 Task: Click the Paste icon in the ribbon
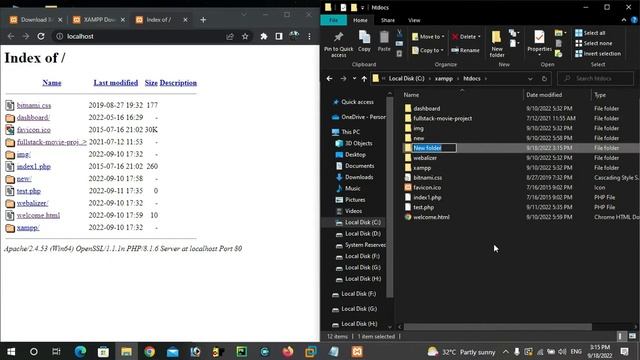point(384,41)
